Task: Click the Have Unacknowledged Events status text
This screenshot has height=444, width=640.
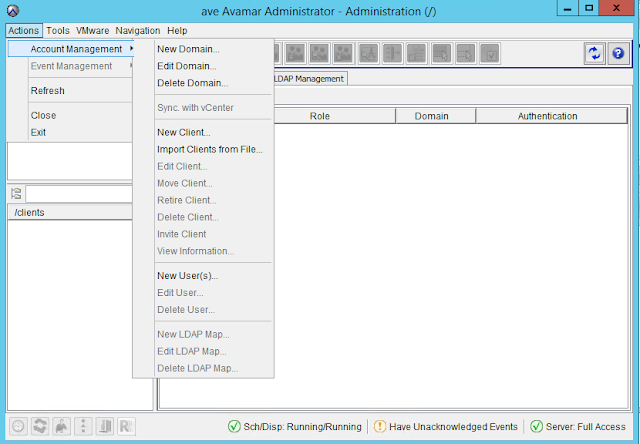Action: point(453,427)
